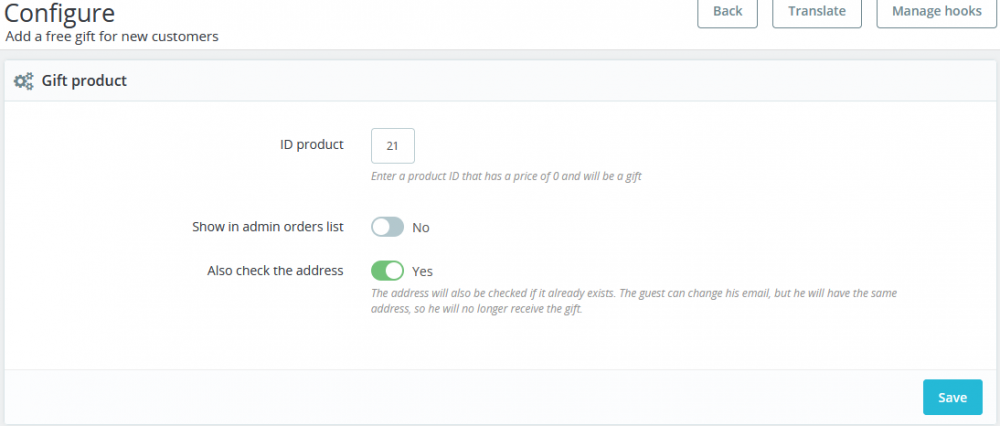The image size is (1000, 426).
Task: Click the ID product label
Action: point(311,144)
